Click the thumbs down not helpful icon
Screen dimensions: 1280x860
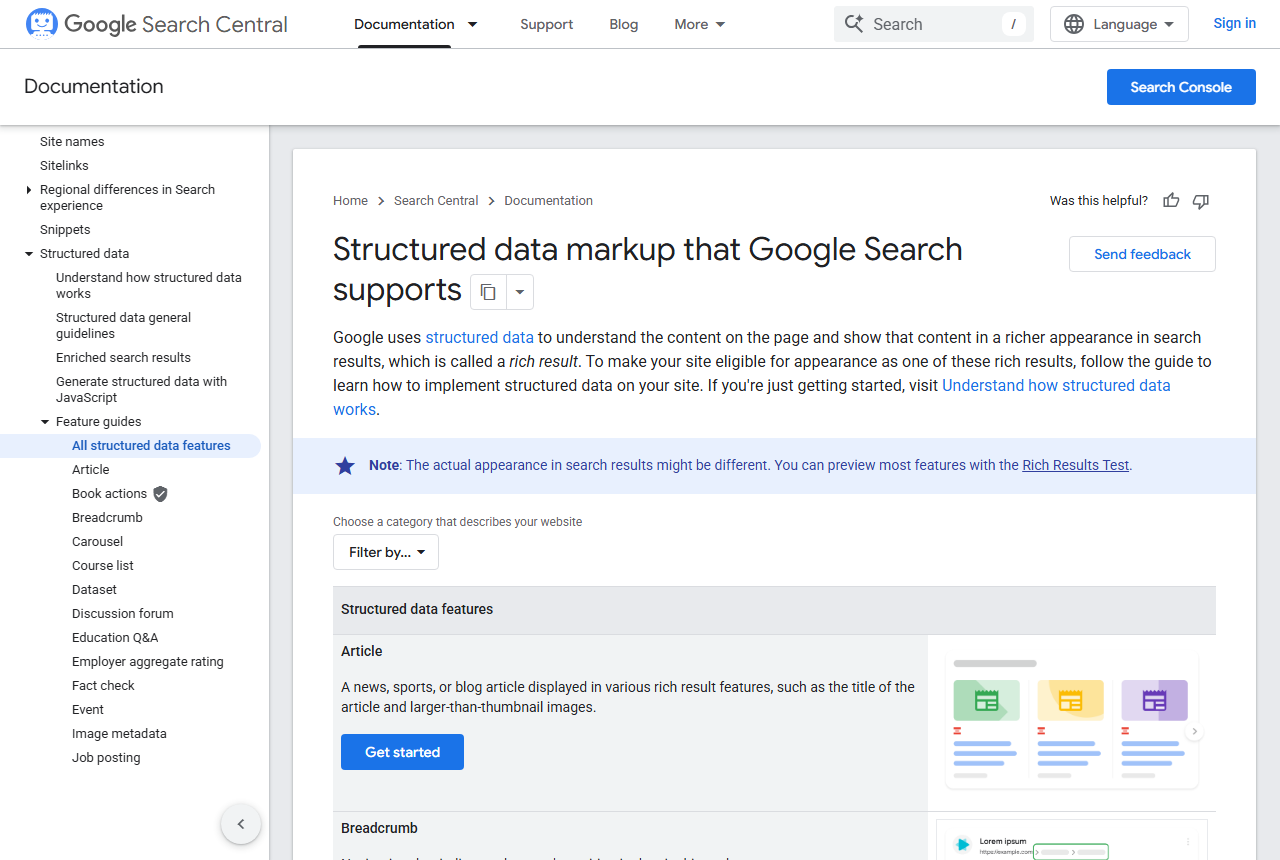click(x=1201, y=201)
